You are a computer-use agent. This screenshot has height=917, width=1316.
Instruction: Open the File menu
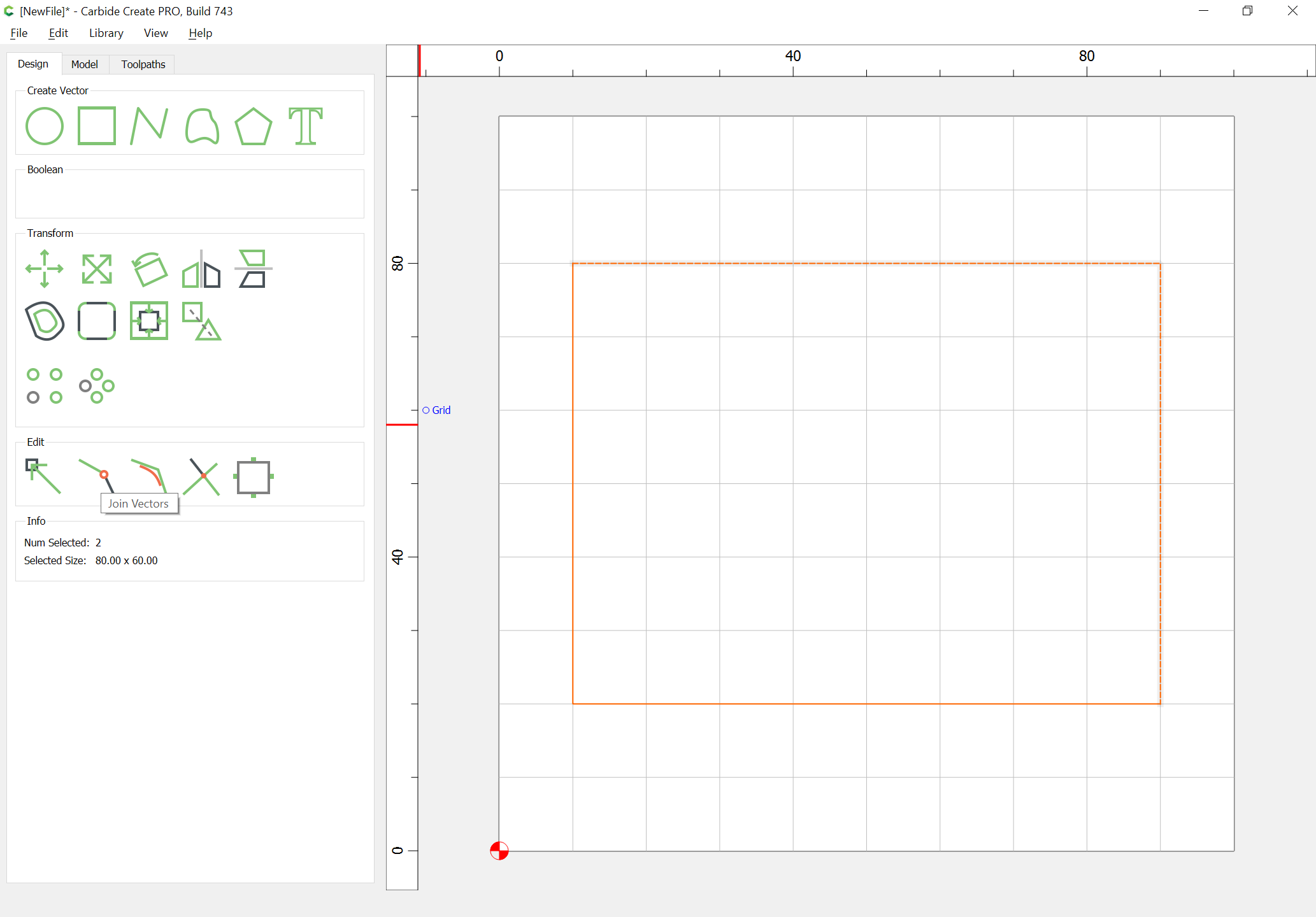19,33
